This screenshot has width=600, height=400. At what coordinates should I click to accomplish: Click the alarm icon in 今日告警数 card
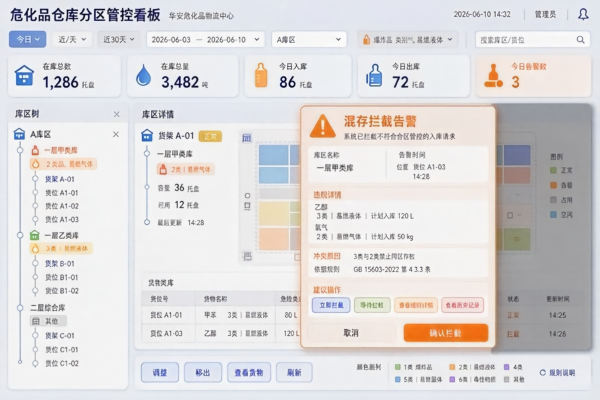pos(493,75)
